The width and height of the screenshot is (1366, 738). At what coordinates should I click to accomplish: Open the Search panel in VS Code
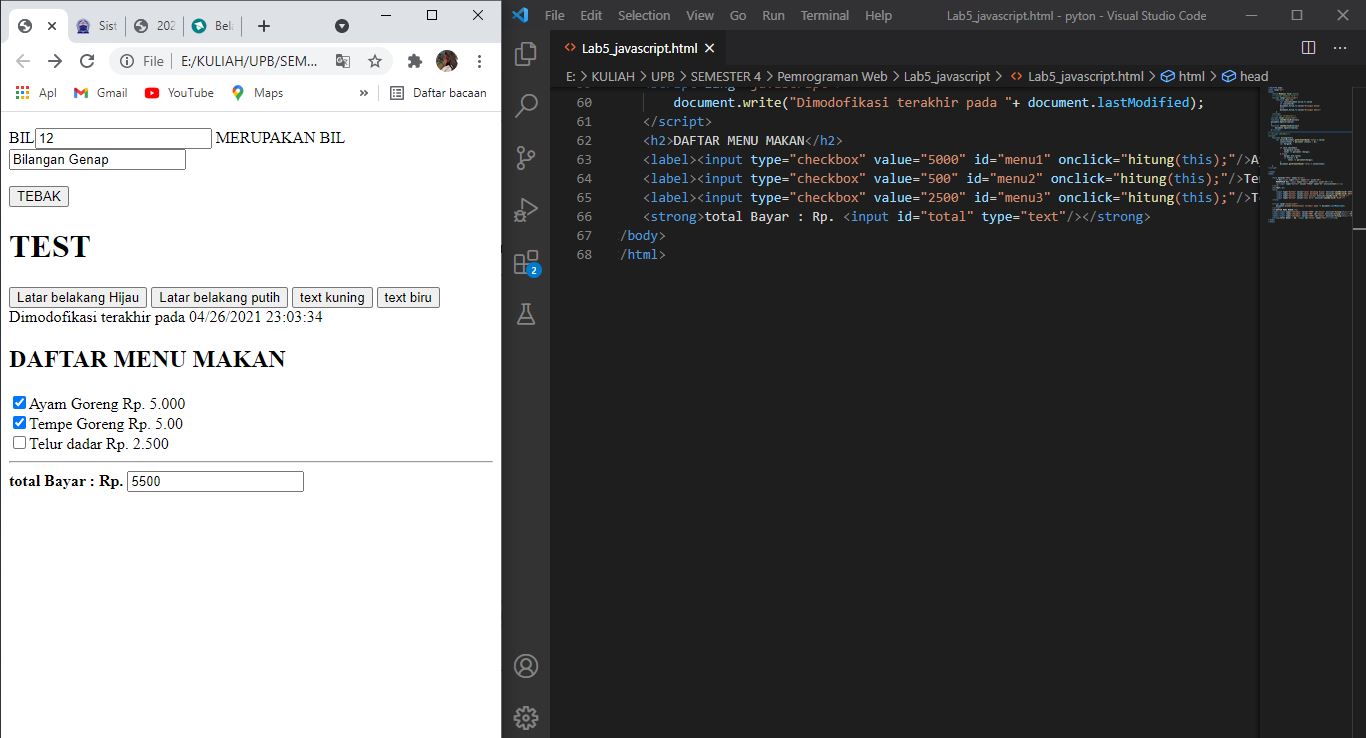pos(526,105)
